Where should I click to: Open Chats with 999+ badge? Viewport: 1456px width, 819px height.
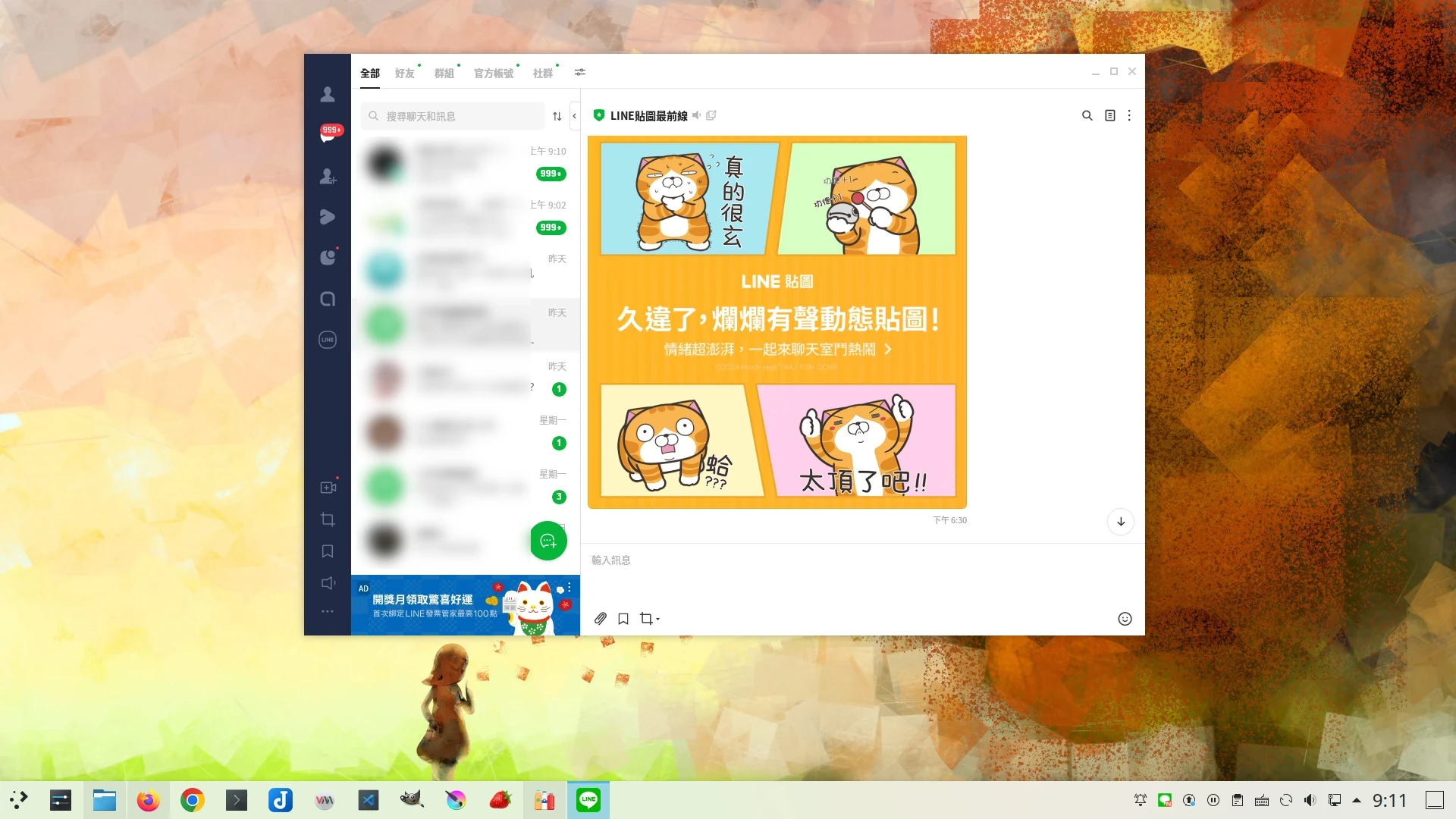328,135
